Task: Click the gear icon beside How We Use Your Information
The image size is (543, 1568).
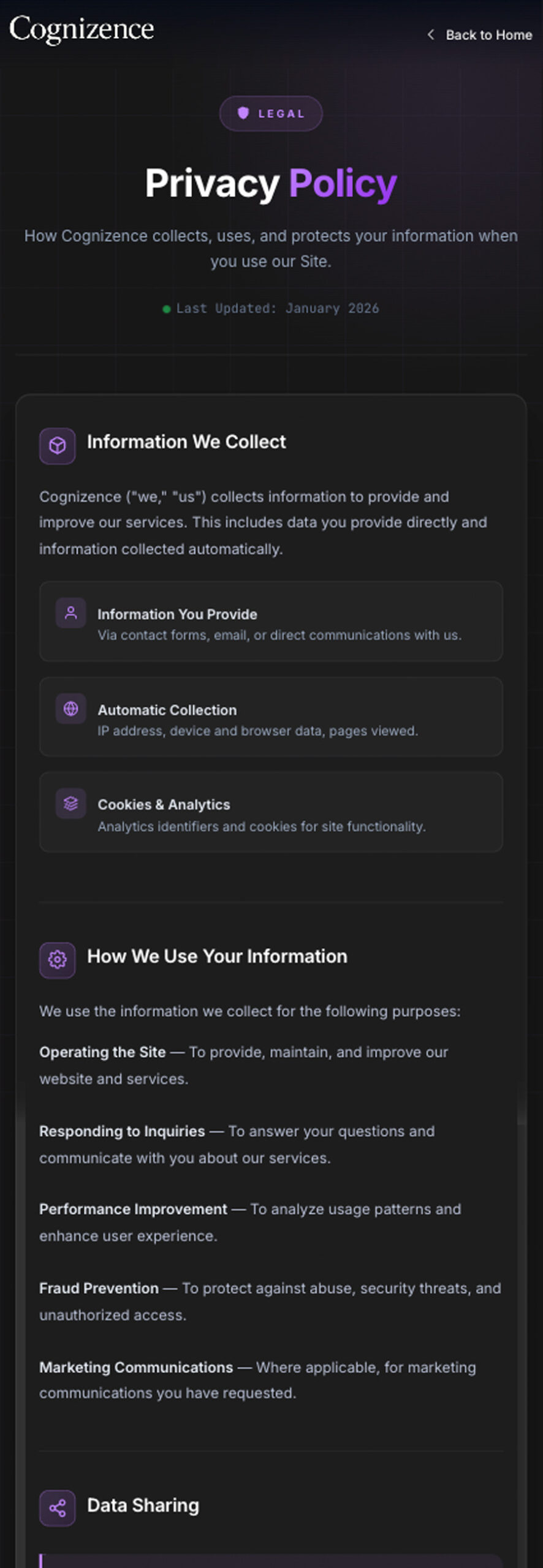Action: click(57, 960)
